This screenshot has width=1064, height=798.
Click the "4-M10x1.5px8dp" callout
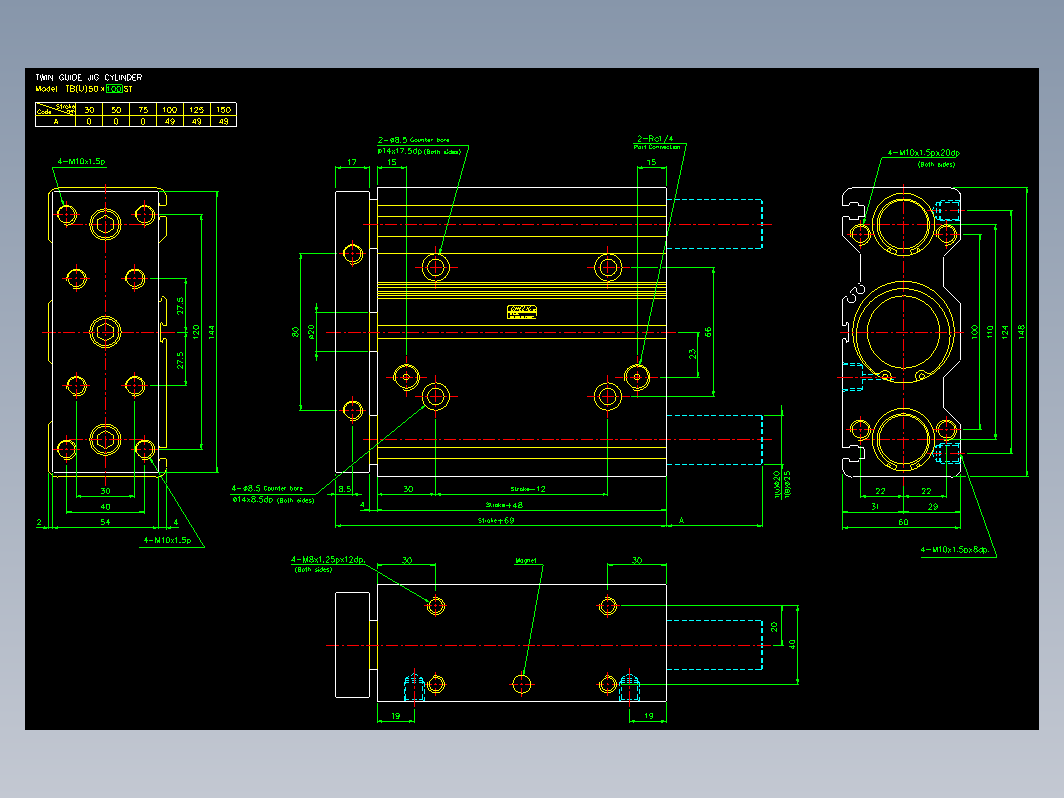[955, 550]
